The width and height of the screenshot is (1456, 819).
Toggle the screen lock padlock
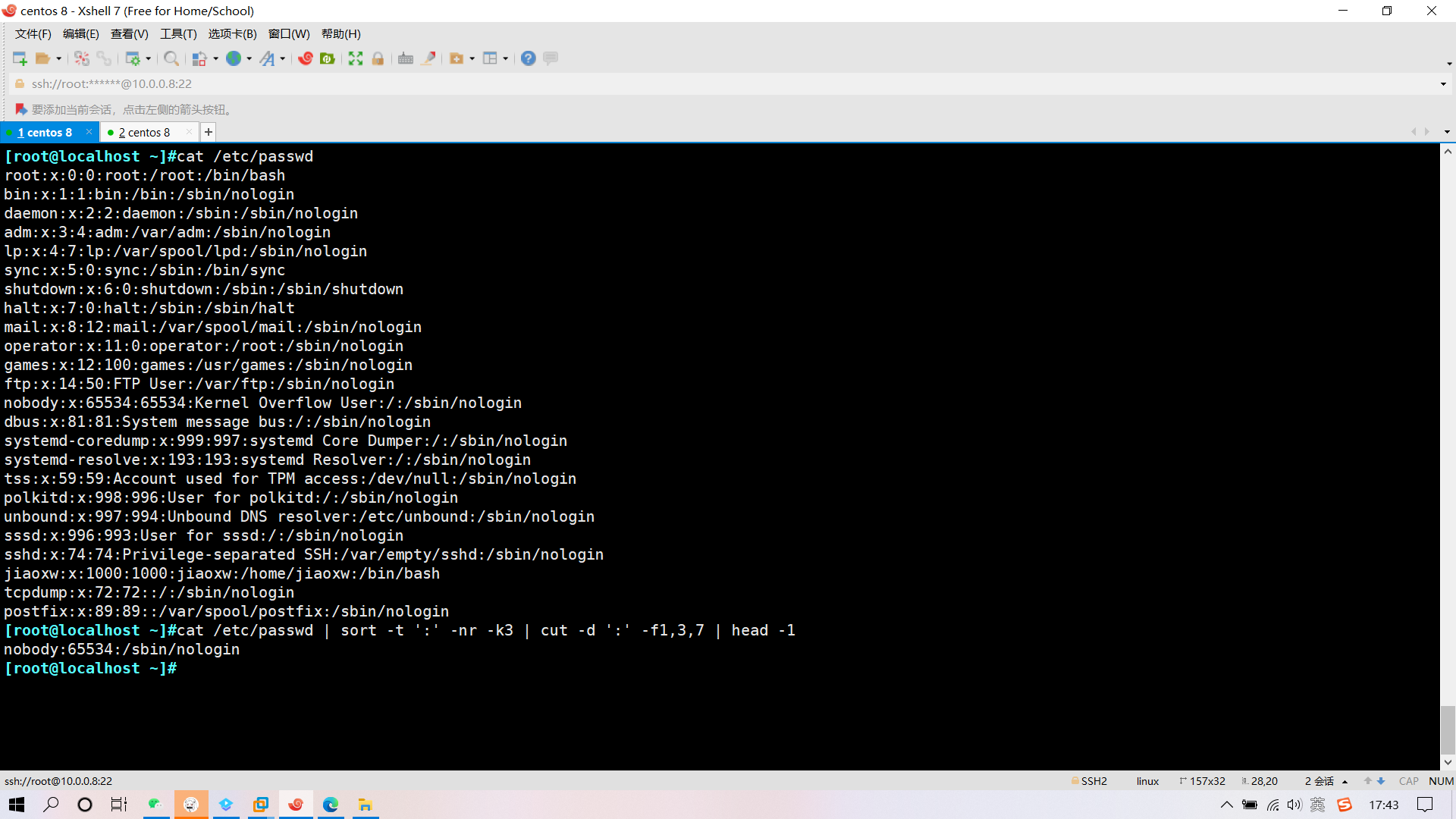pyautogui.click(x=378, y=58)
